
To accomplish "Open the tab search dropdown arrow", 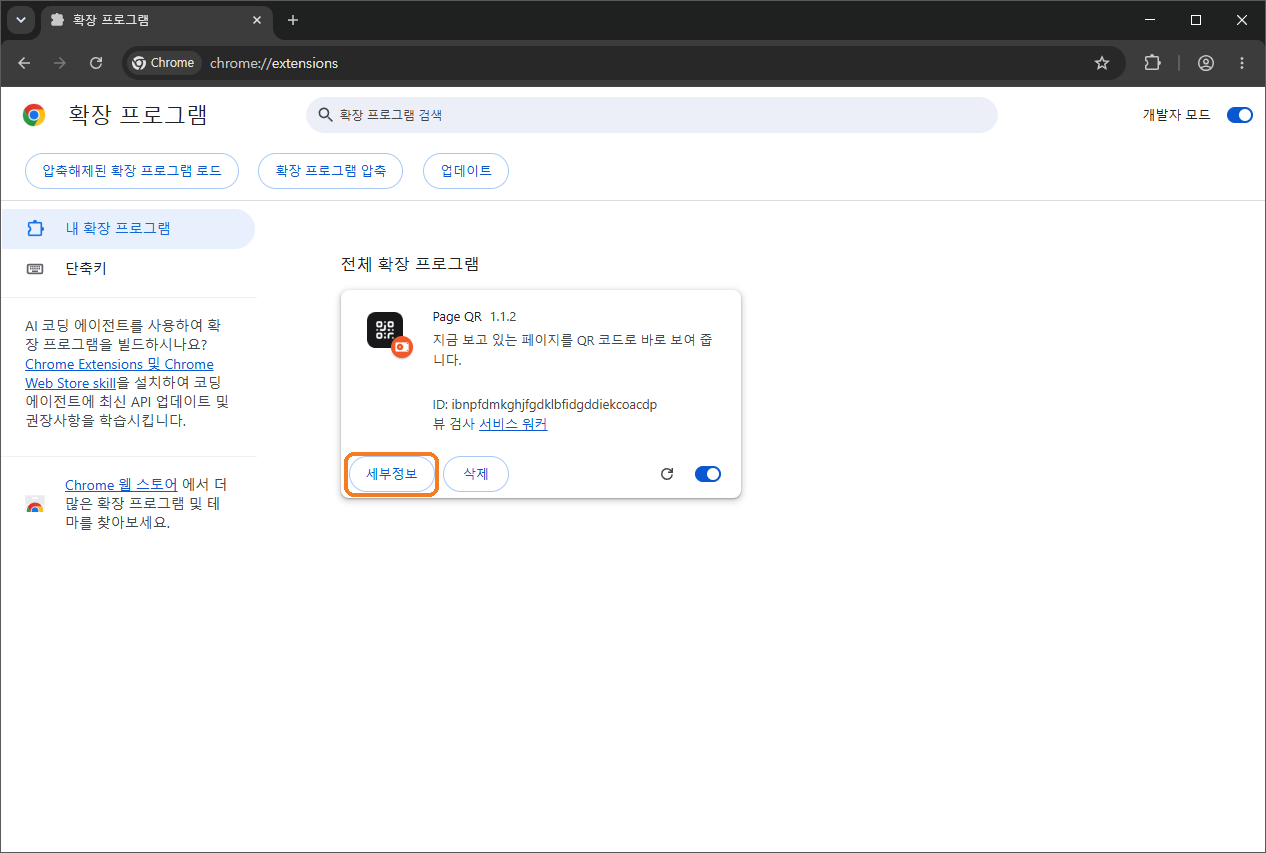I will coord(21,20).
